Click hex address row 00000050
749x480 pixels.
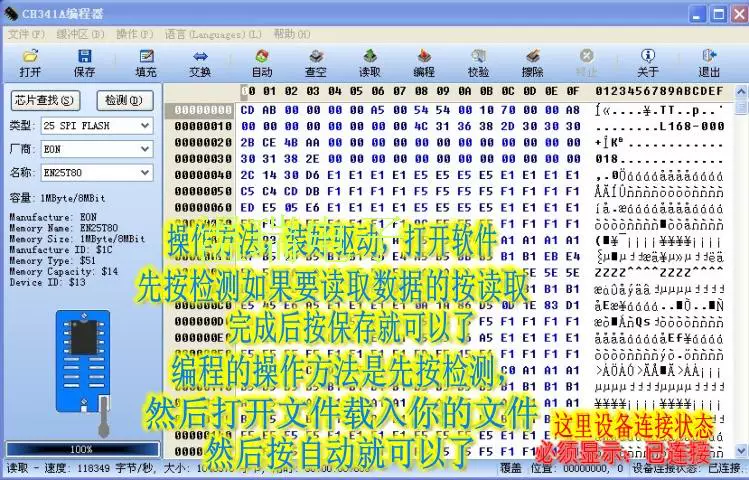(203, 192)
